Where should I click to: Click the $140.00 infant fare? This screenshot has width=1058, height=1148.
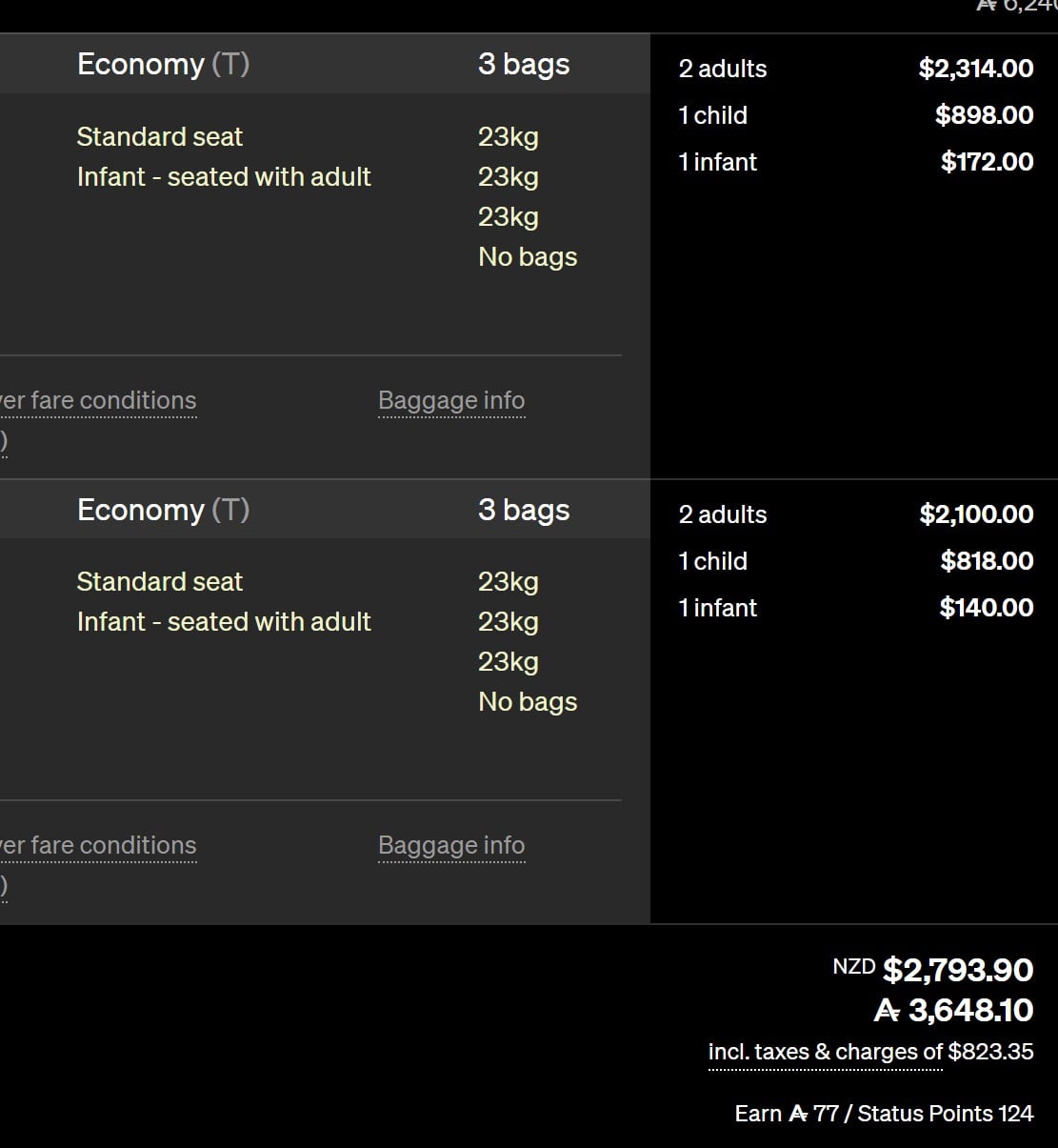click(986, 608)
